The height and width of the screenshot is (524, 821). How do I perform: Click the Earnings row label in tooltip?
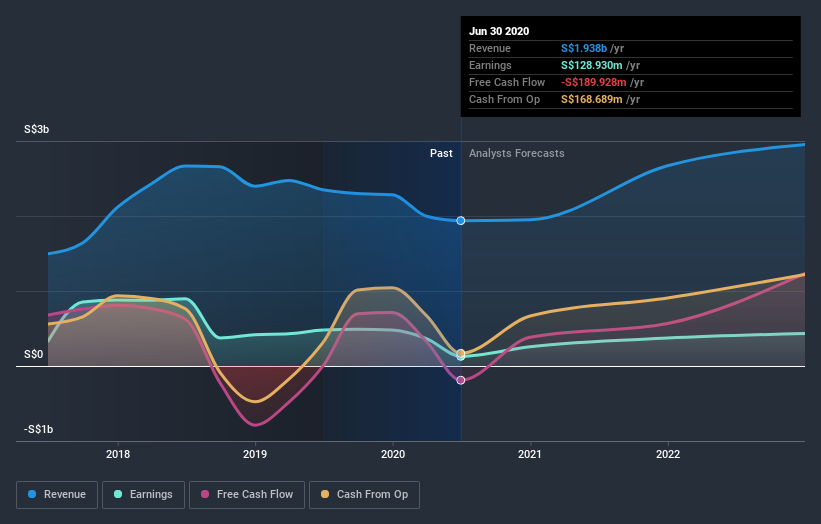click(490, 65)
